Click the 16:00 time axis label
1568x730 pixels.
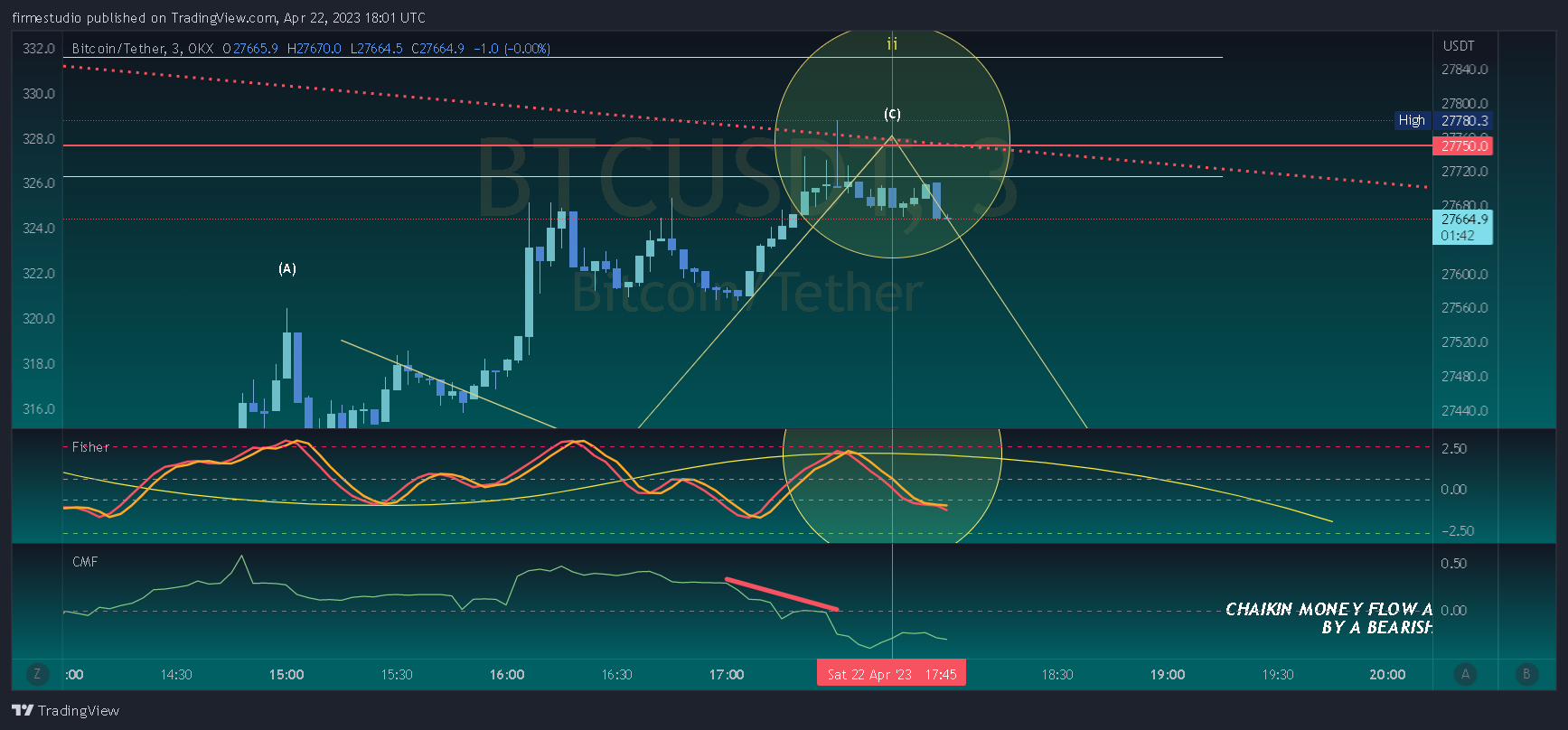click(507, 675)
